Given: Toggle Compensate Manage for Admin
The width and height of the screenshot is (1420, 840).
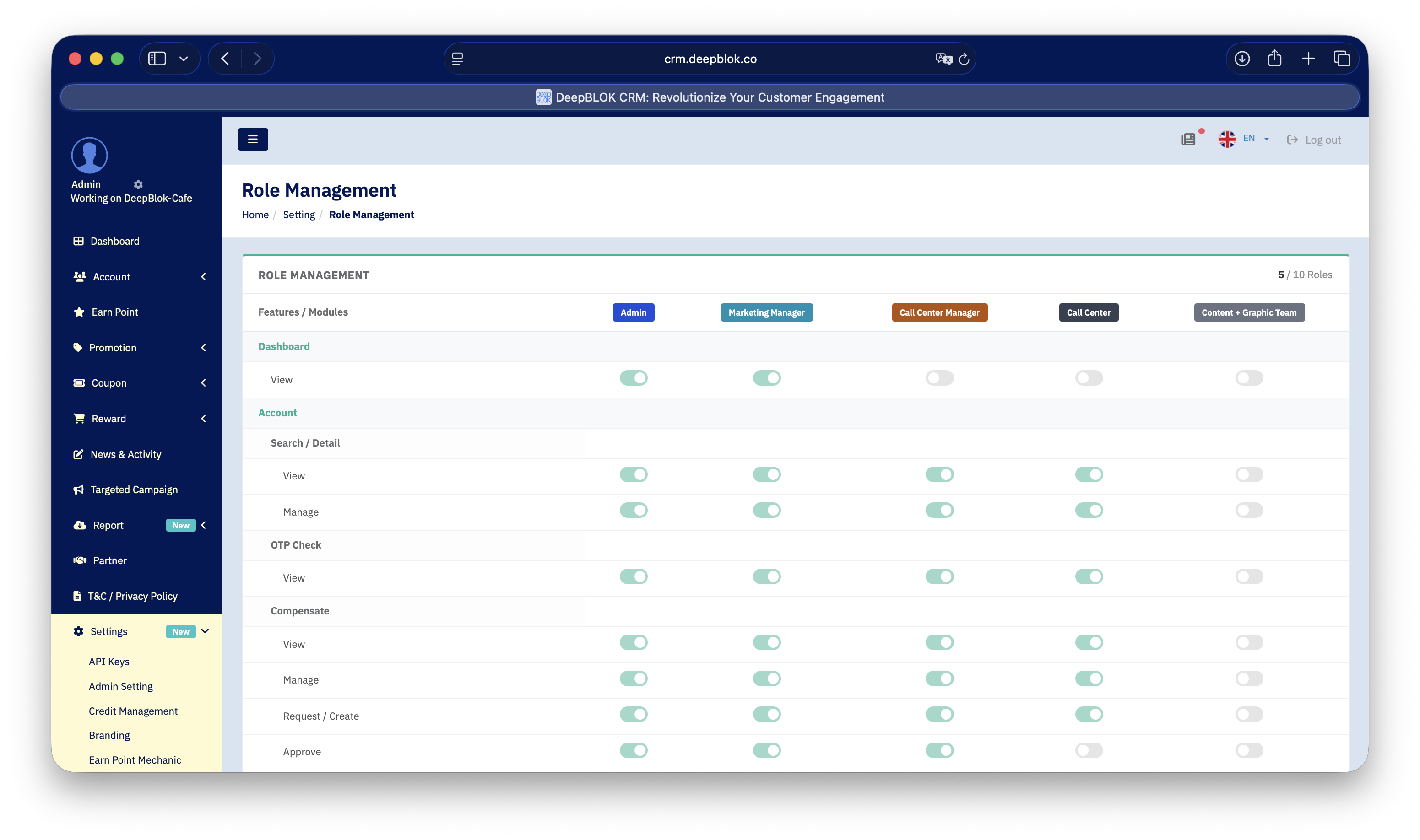Looking at the screenshot, I should pos(633,678).
